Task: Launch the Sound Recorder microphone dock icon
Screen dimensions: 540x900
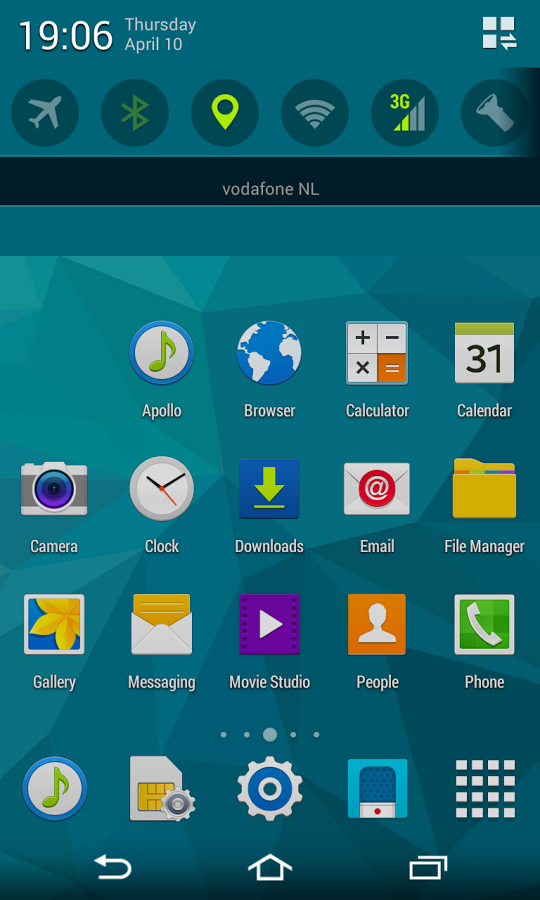Action: point(378,788)
